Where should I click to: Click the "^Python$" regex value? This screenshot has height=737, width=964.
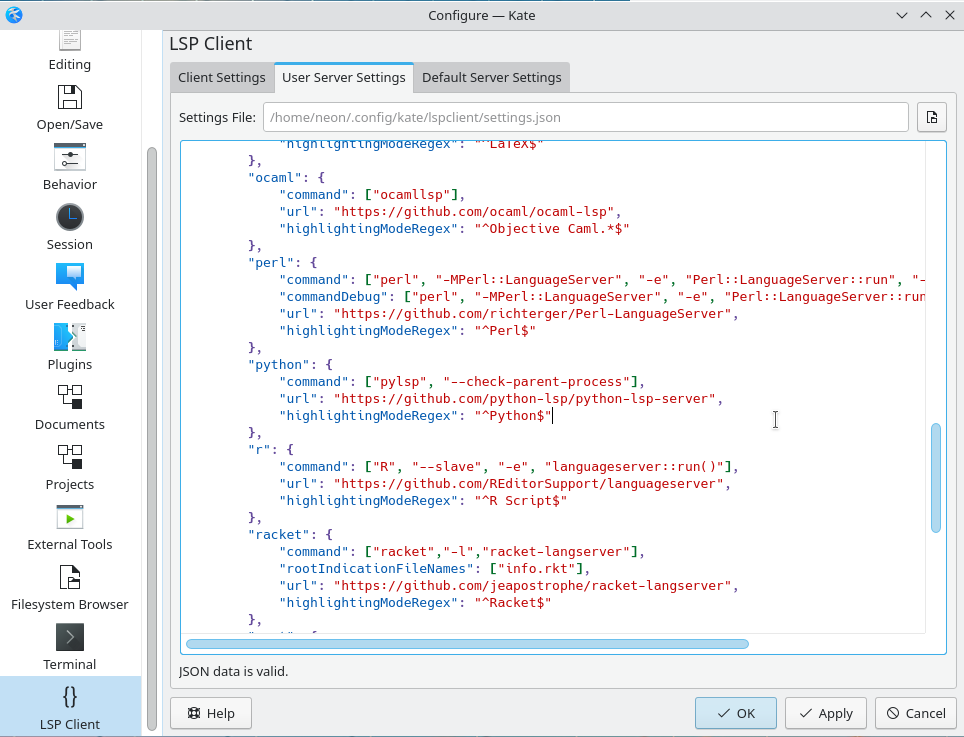[x=513, y=416]
